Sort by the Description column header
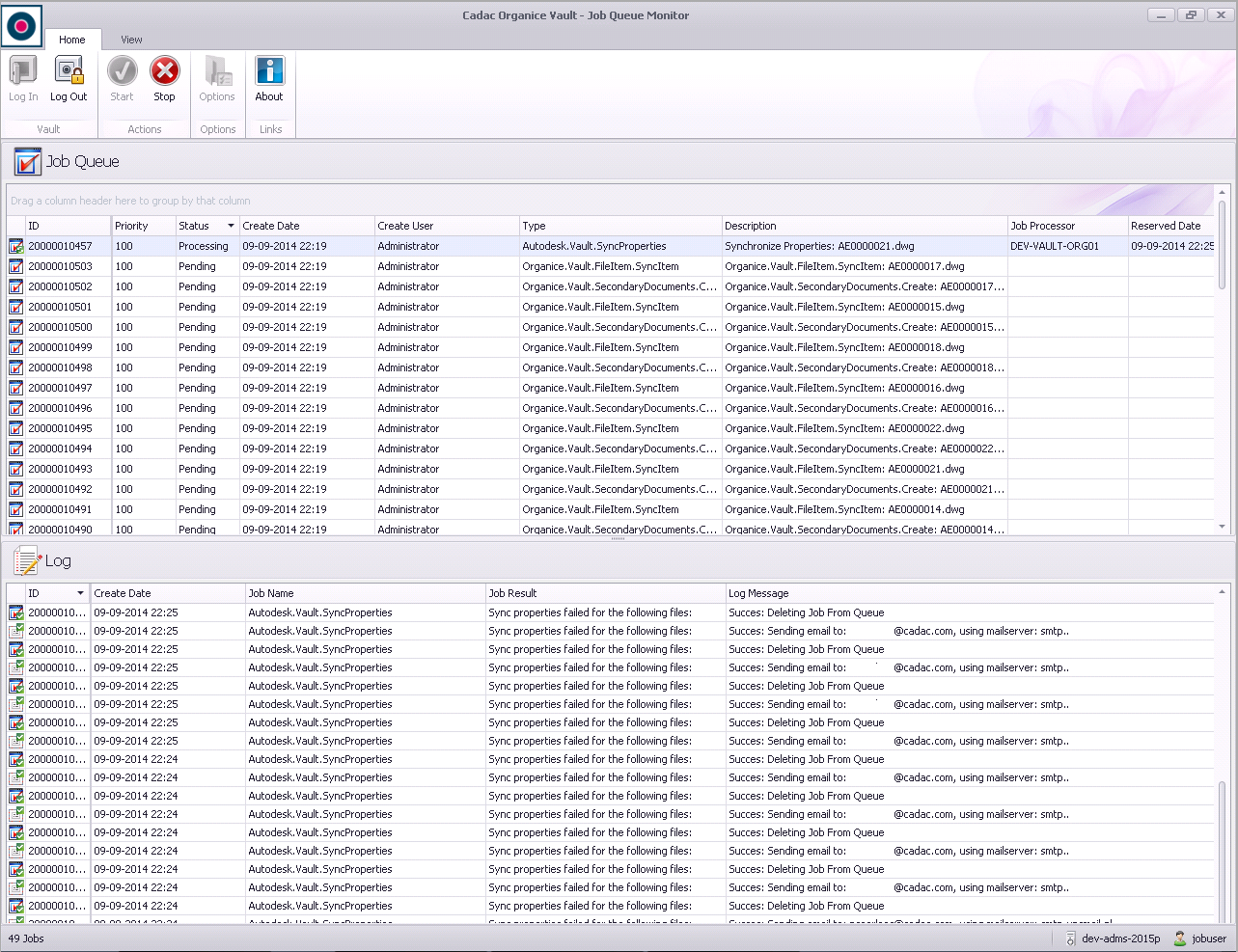 click(865, 226)
